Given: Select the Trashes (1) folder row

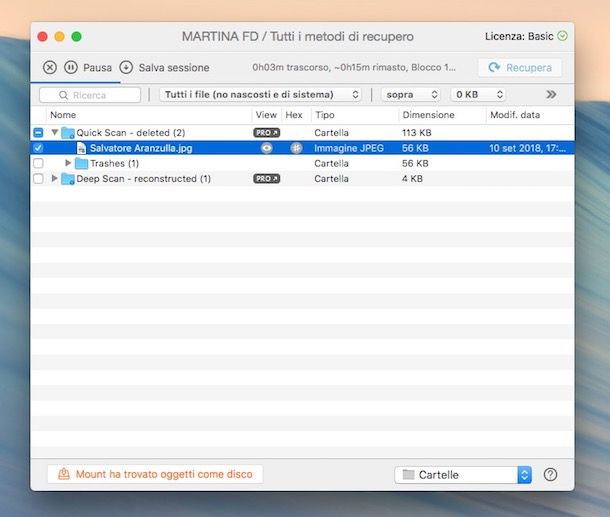Looking at the screenshot, I should [302, 163].
